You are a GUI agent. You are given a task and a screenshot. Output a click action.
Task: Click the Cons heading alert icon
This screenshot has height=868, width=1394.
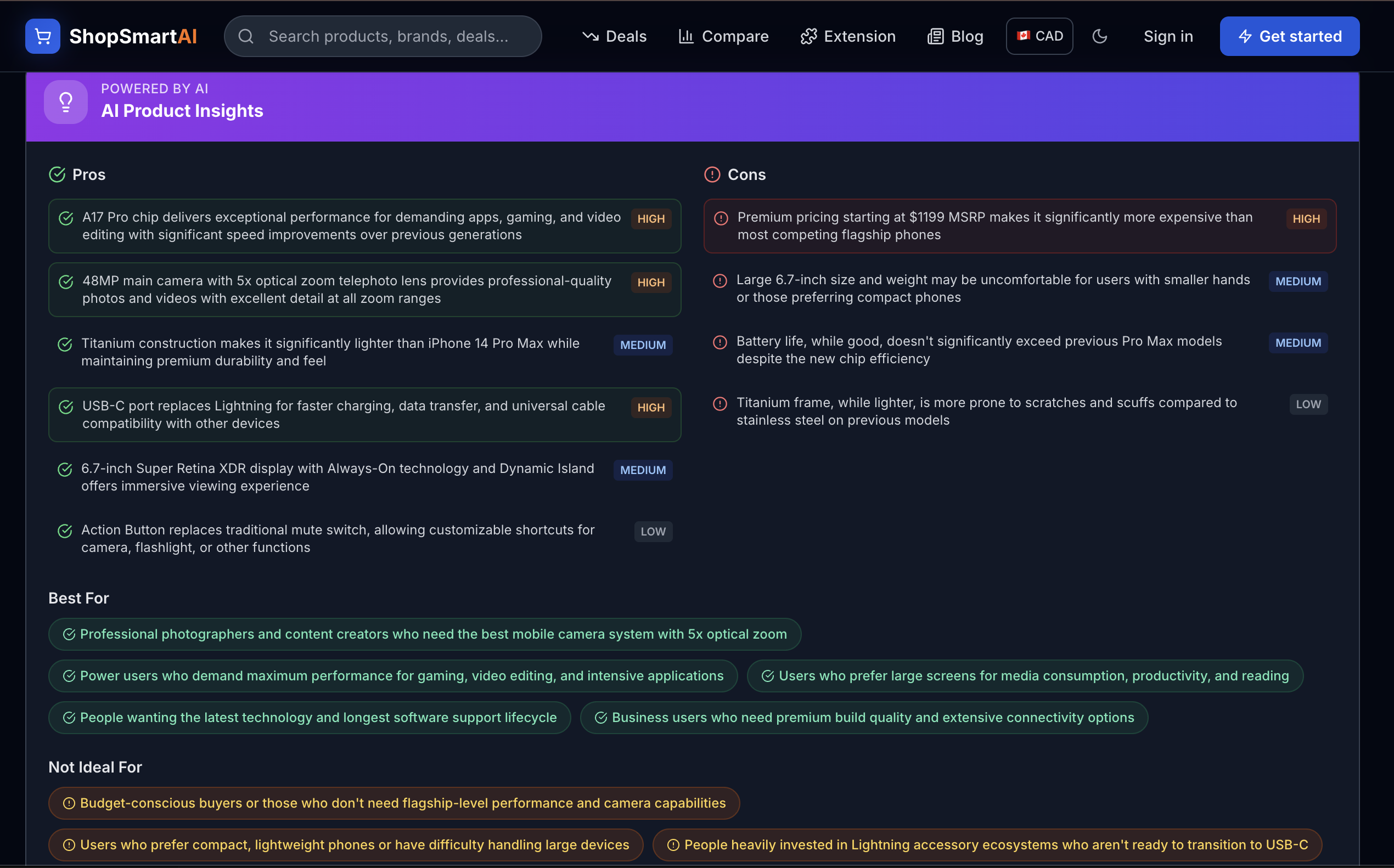coord(712,174)
